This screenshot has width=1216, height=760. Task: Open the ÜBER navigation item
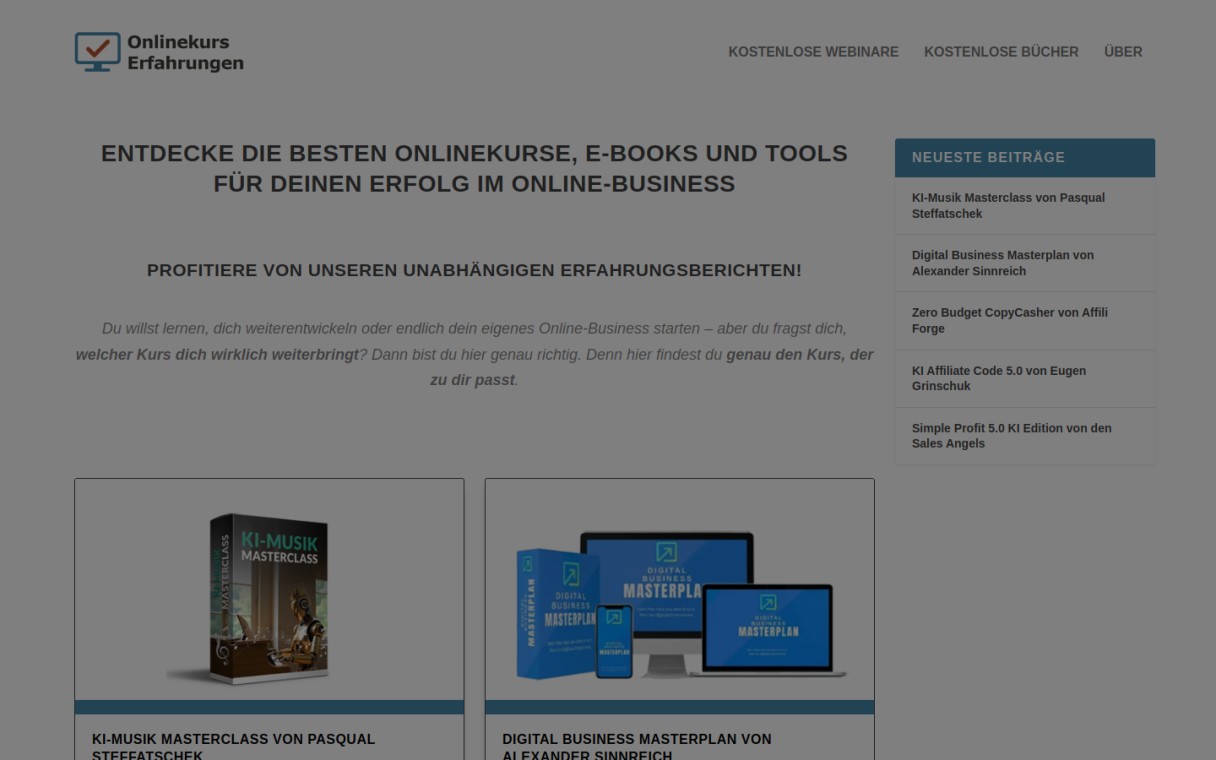click(1123, 52)
